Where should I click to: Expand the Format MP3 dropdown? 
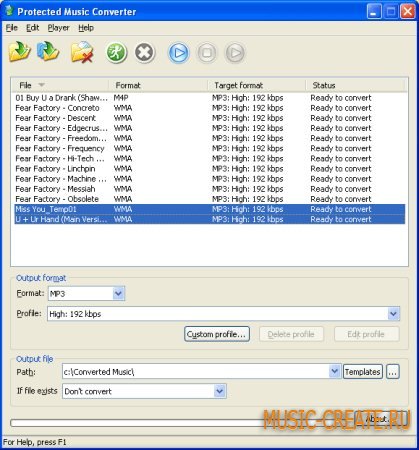tap(119, 294)
